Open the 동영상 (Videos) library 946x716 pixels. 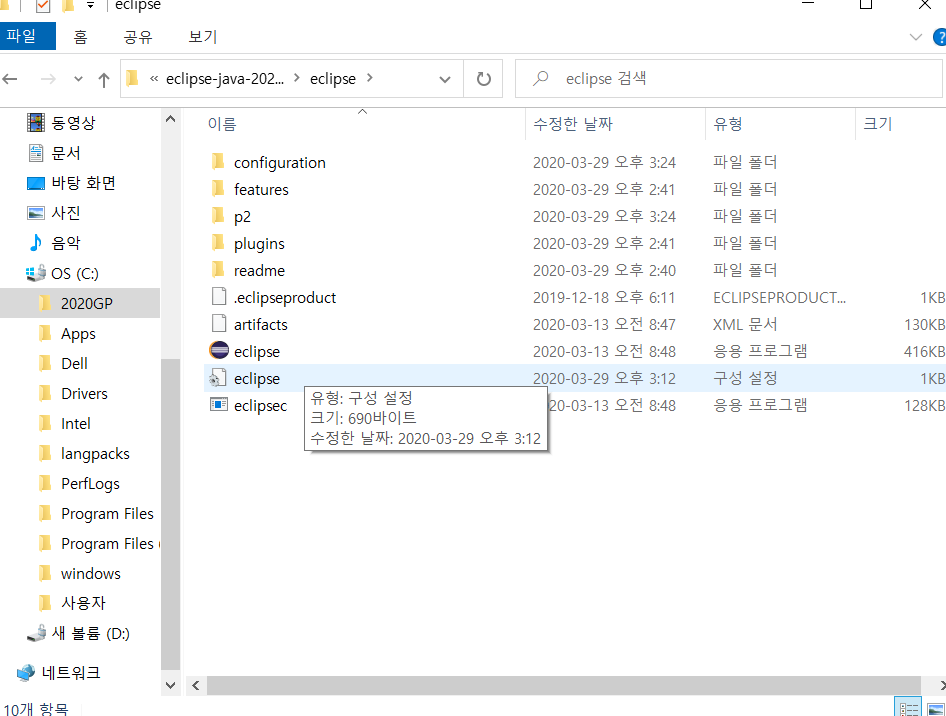pyautogui.click(x=62, y=123)
